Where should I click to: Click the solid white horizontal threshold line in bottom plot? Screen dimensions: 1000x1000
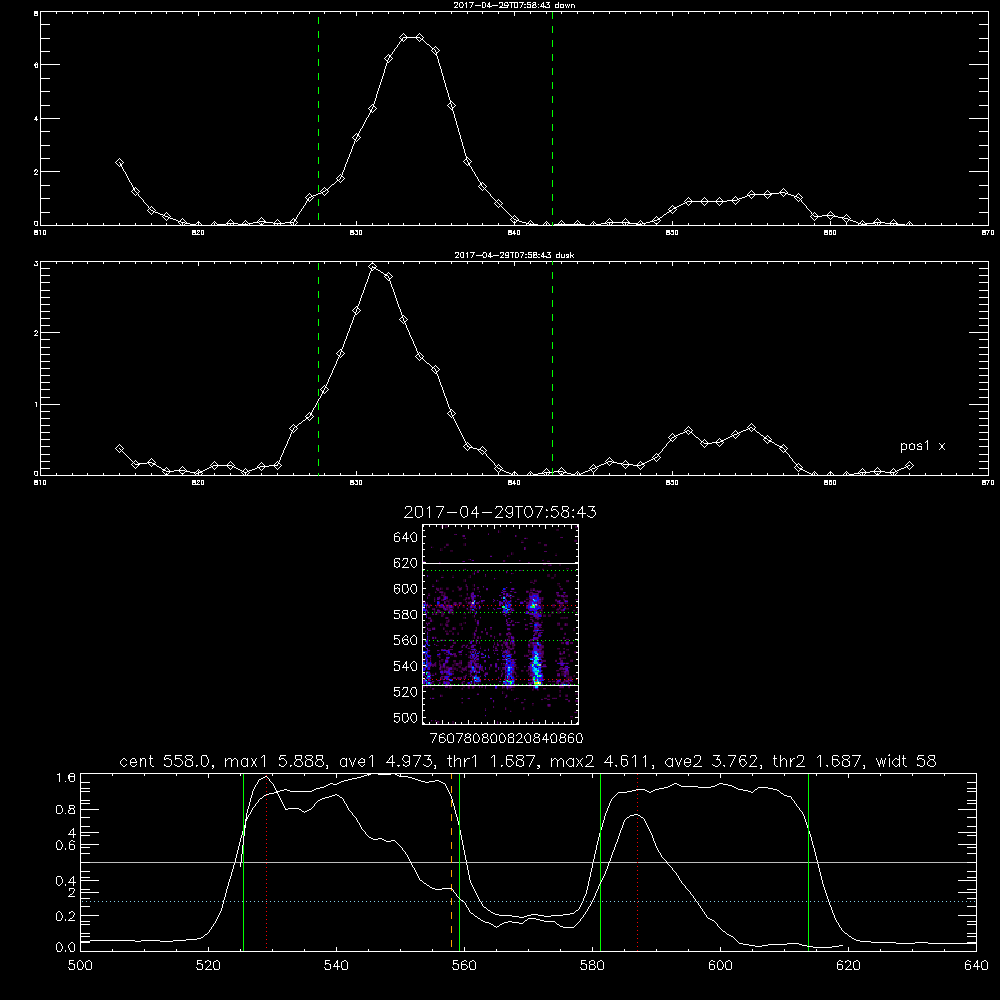click(528, 862)
